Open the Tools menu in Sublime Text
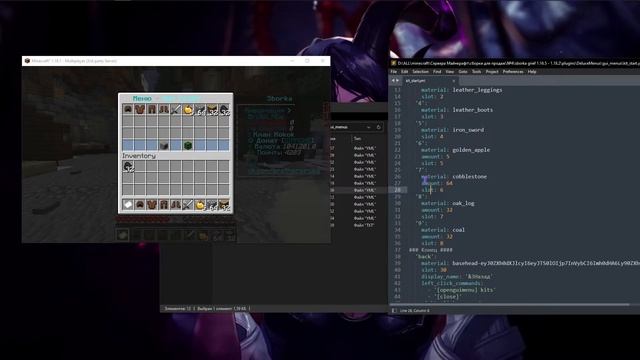Image resolution: width=640 pixels, height=360 pixels. click(x=476, y=72)
